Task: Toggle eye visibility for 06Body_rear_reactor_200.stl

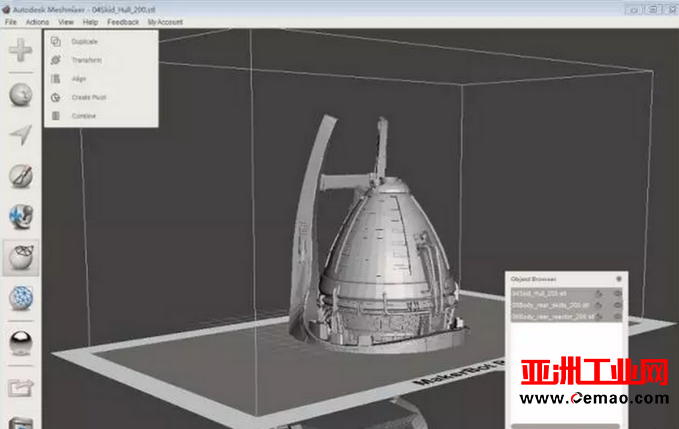Action: pos(617,317)
